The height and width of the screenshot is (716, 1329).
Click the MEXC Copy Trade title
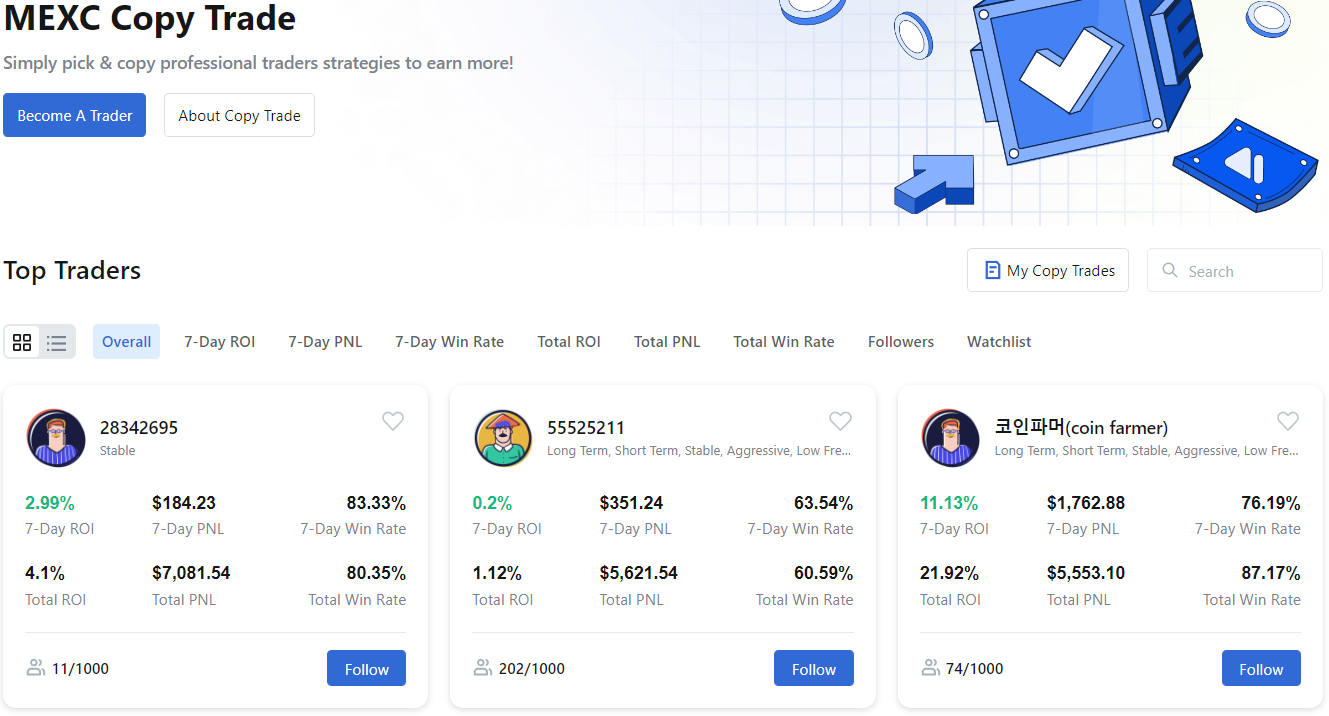click(x=150, y=17)
